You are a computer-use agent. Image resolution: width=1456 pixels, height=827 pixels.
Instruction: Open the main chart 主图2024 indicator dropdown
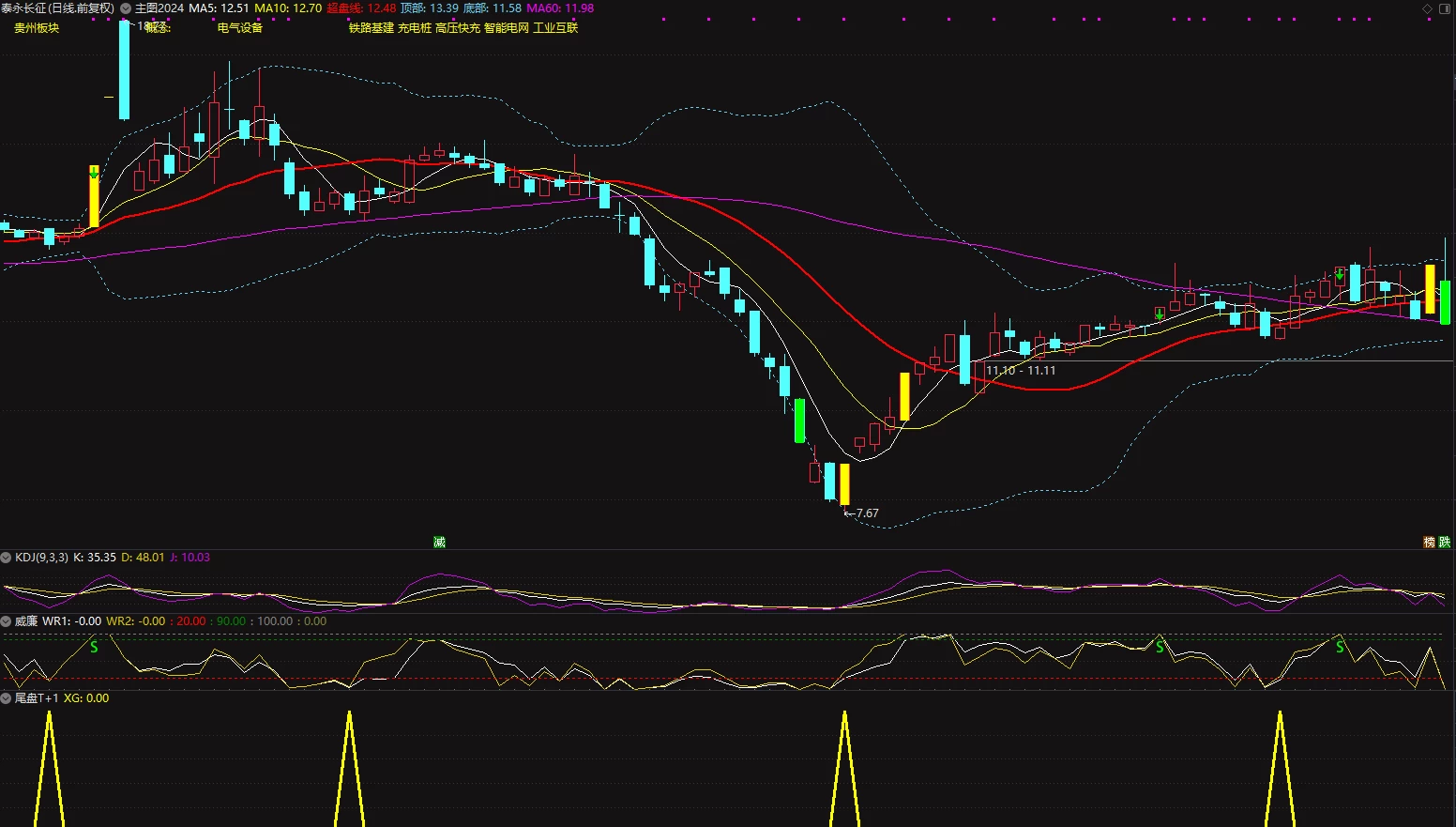click(x=126, y=8)
